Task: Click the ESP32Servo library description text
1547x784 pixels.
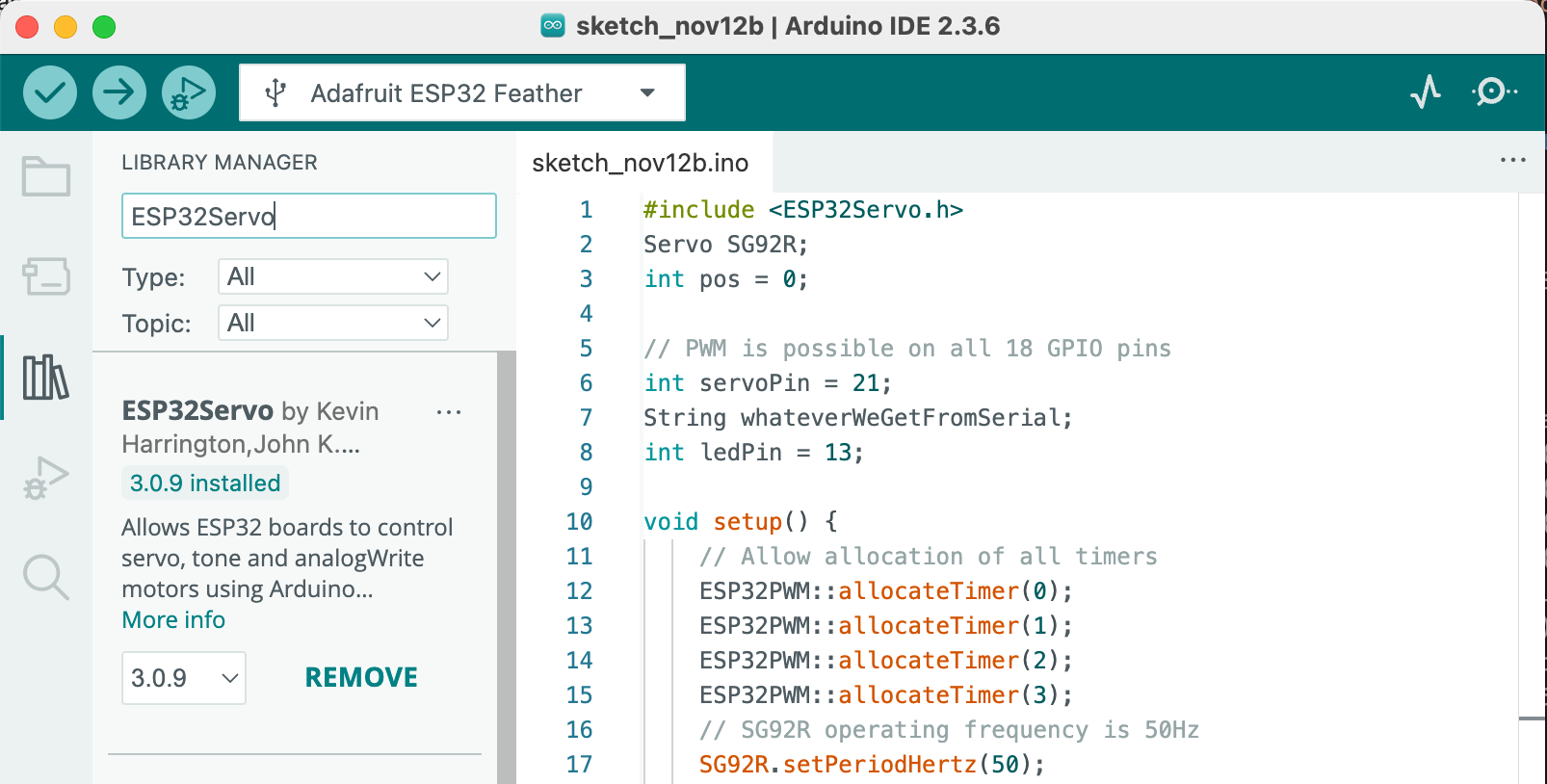Action: click(287, 559)
